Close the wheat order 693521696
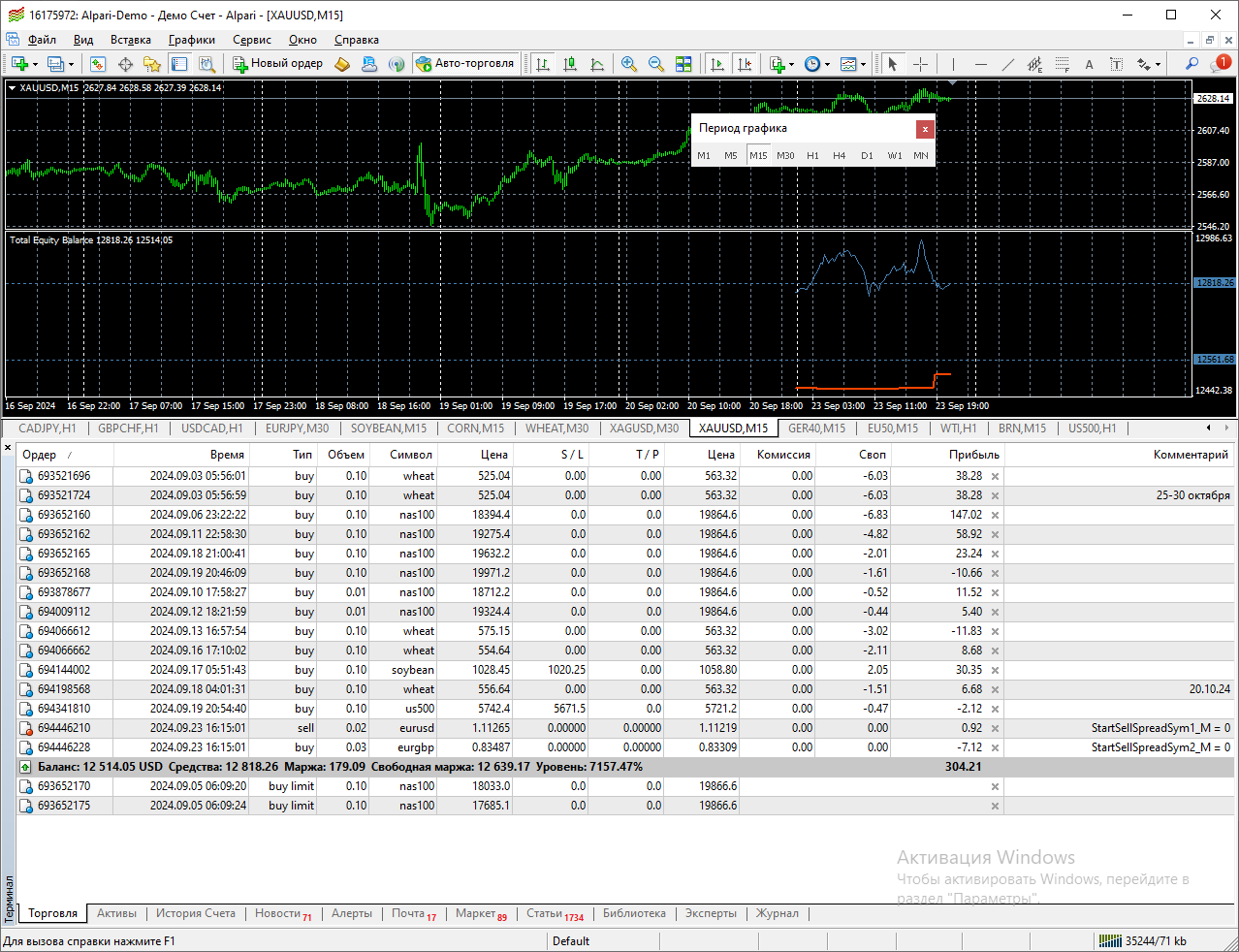Viewport: 1239px width, 952px height. coord(995,476)
